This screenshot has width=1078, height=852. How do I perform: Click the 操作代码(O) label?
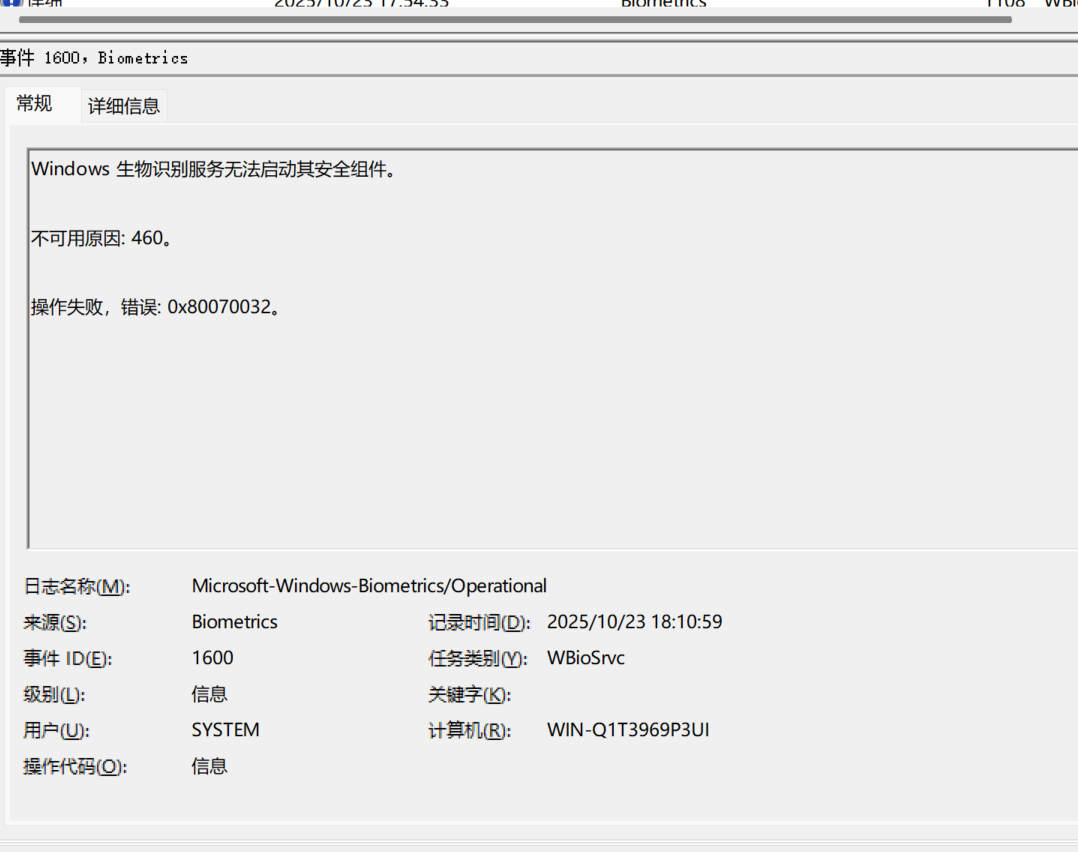tap(75, 767)
